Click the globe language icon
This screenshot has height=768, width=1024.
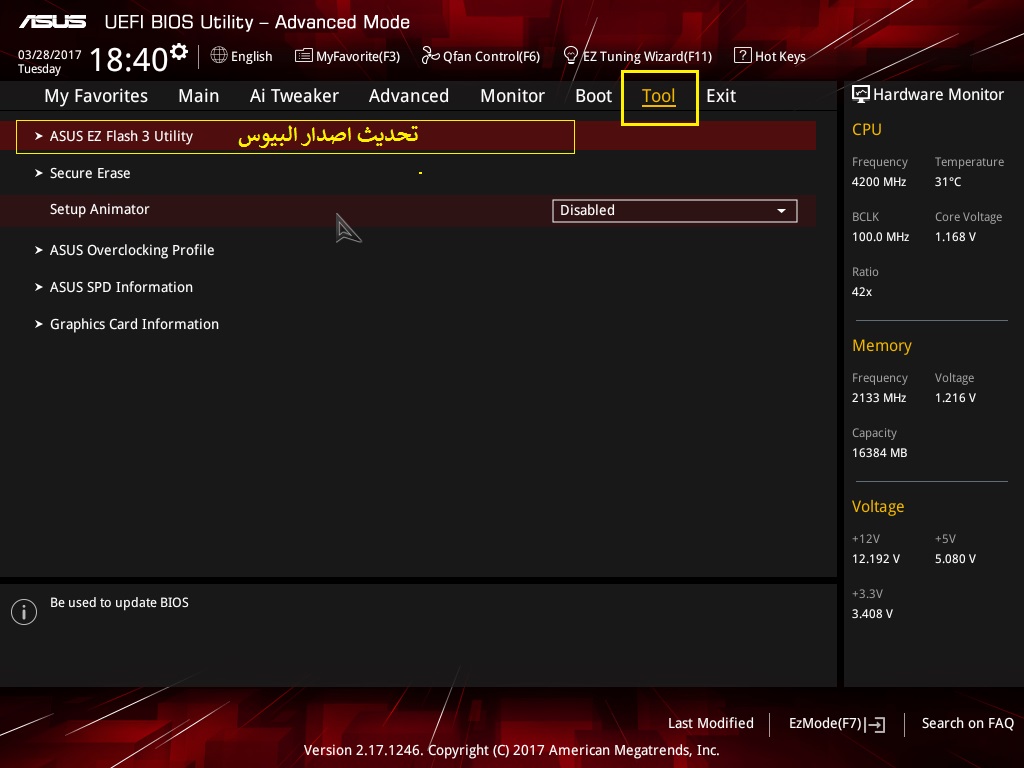(x=219, y=56)
